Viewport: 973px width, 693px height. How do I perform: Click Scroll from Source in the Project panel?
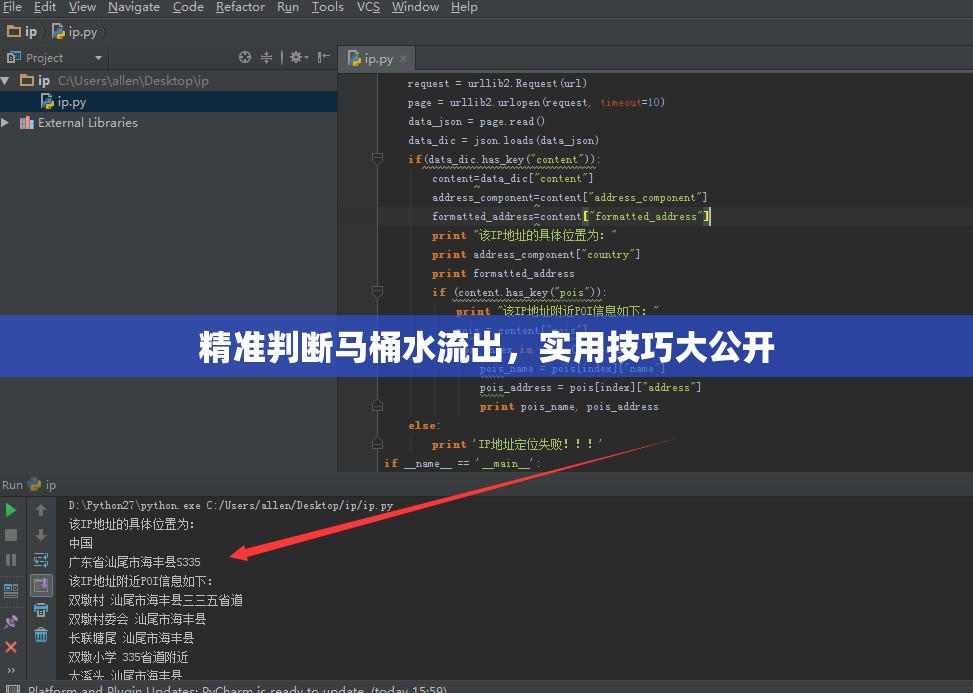pos(245,58)
